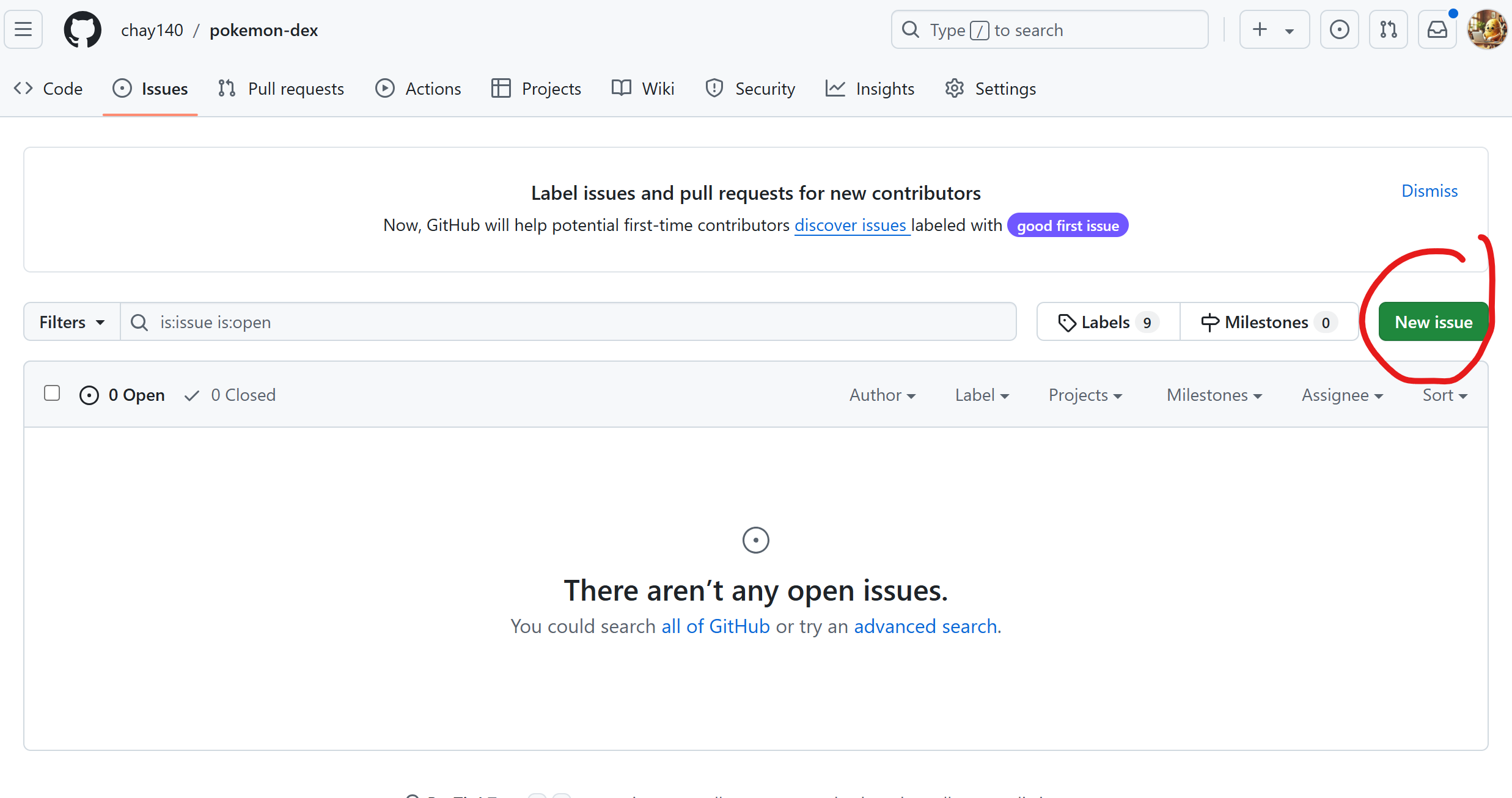Show 0 Closed issues

coord(230,395)
